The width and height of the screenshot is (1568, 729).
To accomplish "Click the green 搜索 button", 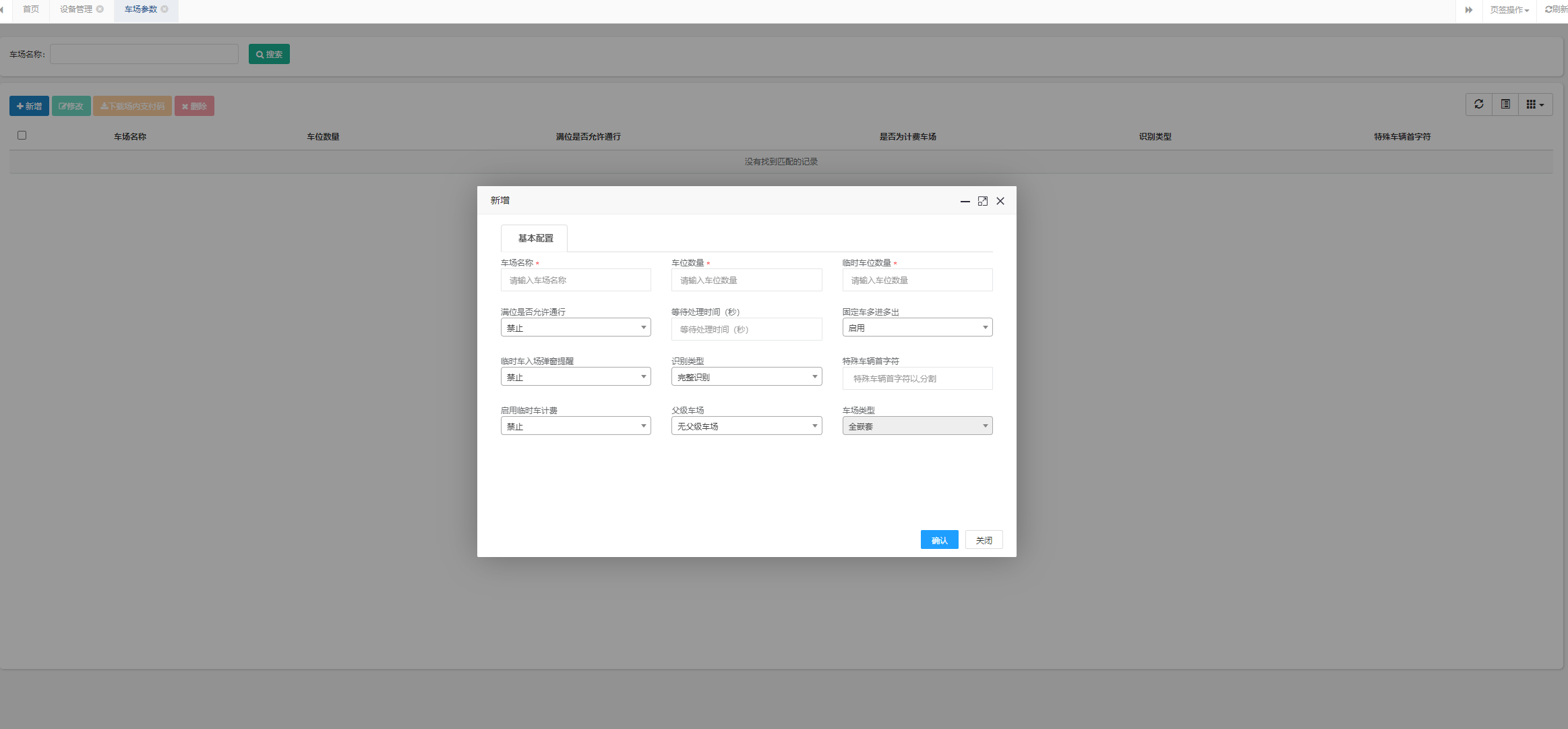I will (x=269, y=55).
